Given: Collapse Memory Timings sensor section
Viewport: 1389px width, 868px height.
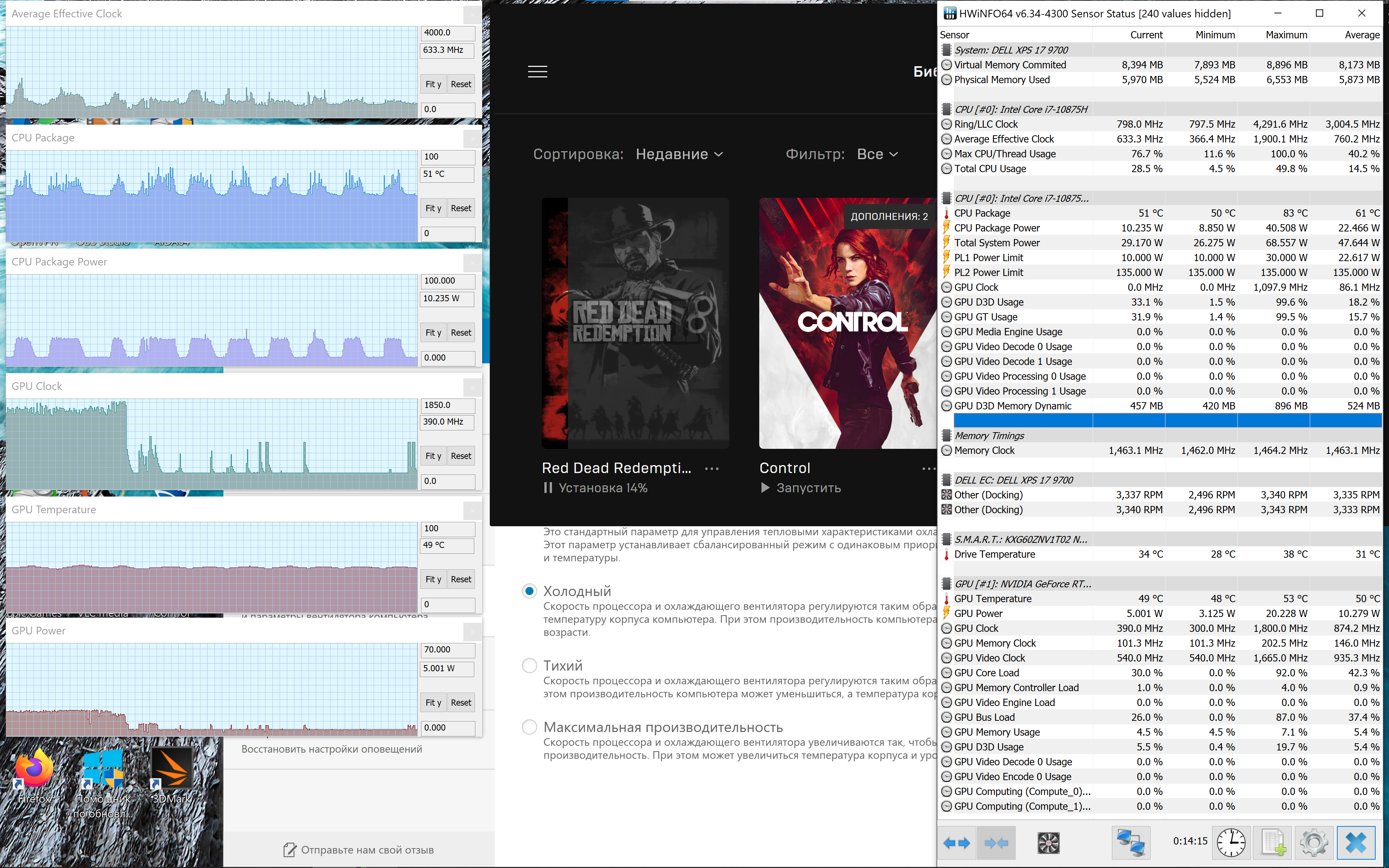Looking at the screenshot, I should pyautogui.click(x=947, y=436).
